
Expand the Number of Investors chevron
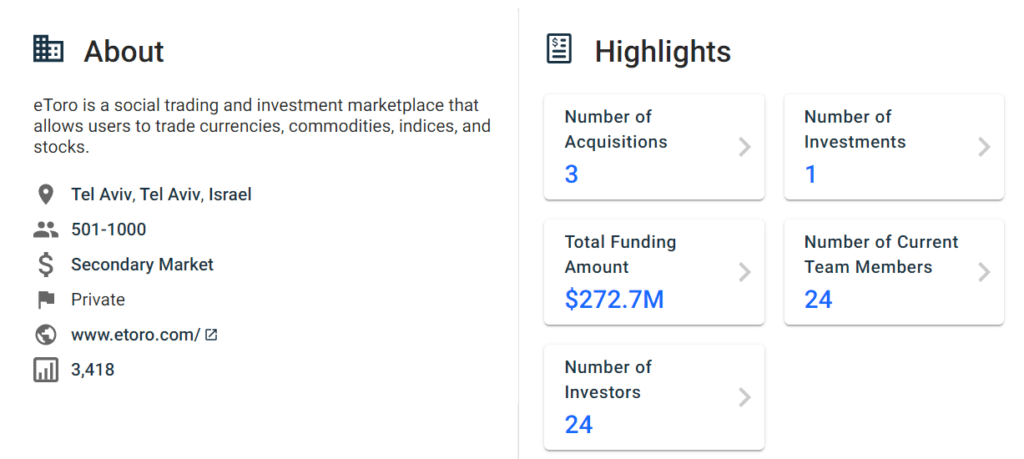click(744, 397)
